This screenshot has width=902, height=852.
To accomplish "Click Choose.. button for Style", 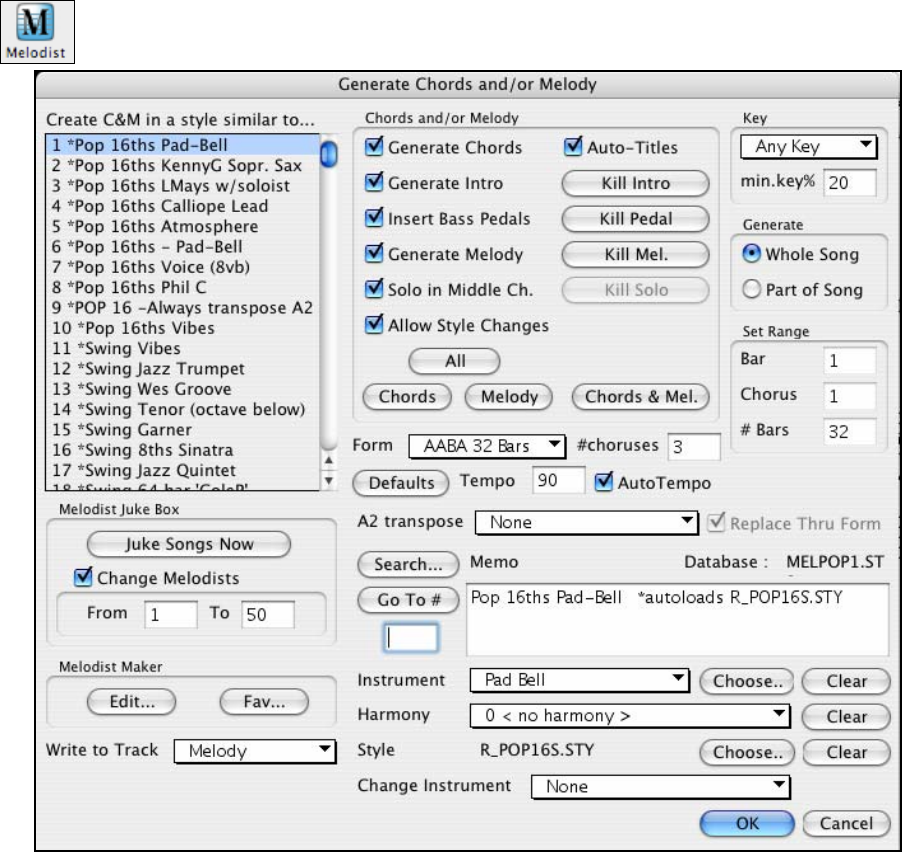I will click(x=747, y=752).
